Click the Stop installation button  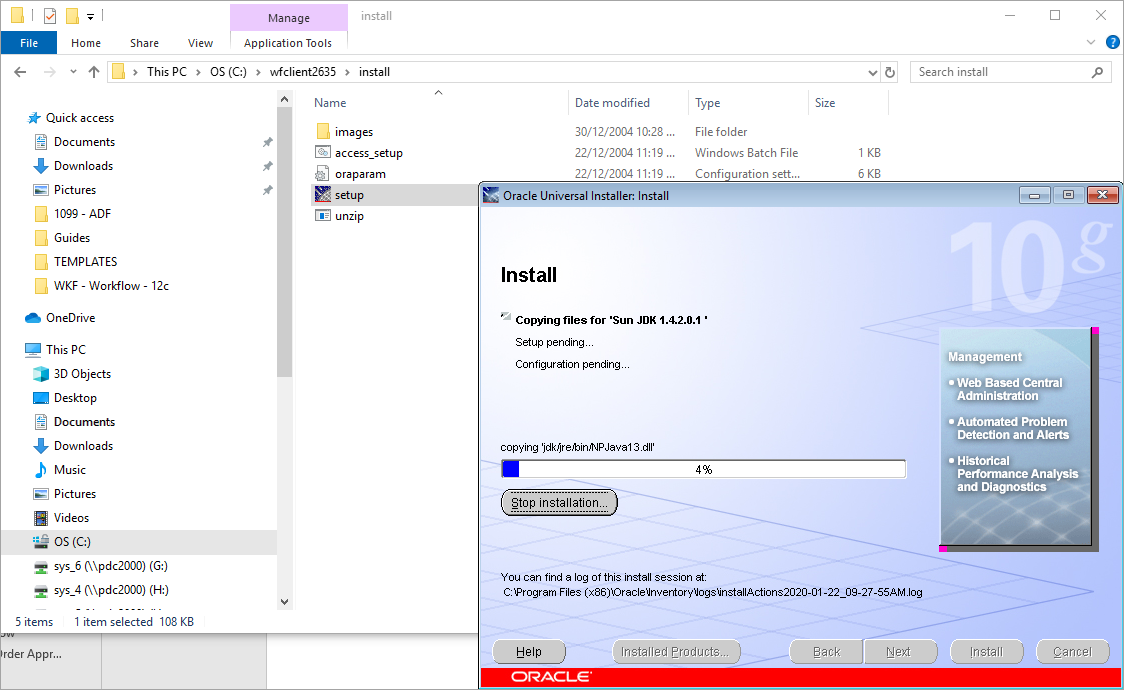[x=558, y=502]
